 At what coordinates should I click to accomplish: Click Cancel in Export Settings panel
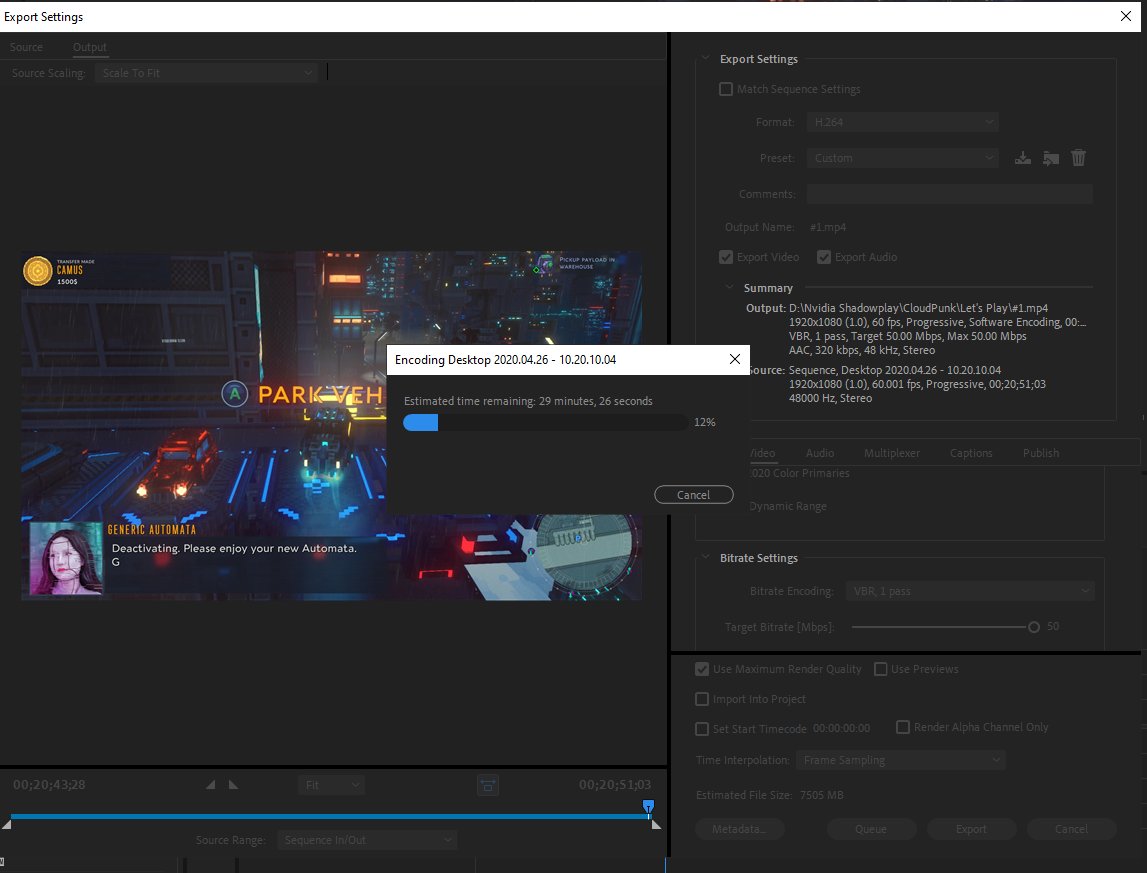[x=1072, y=829]
